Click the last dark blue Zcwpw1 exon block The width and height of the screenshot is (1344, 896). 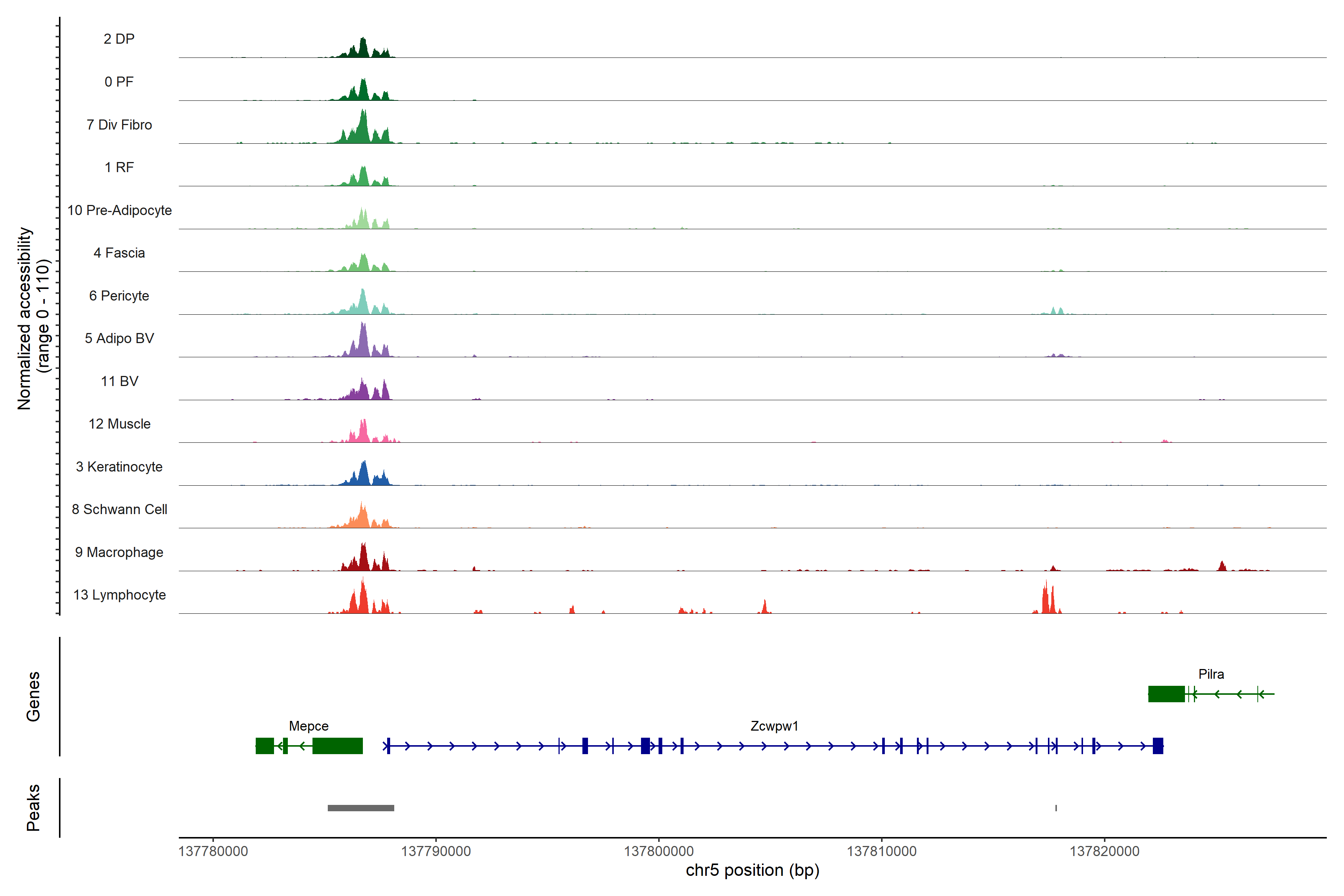(x=1158, y=746)
